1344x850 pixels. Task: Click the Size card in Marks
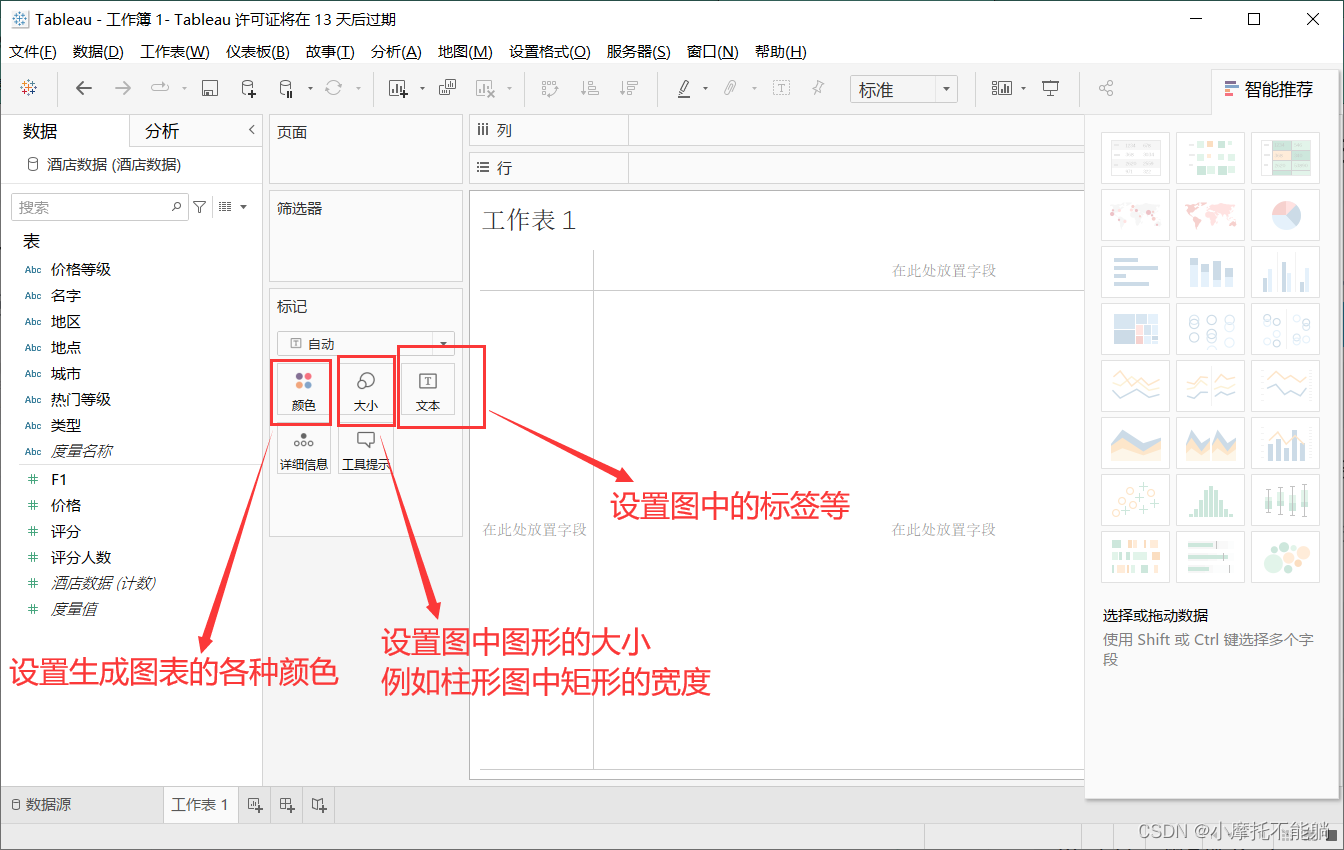(x=366, y=391)
